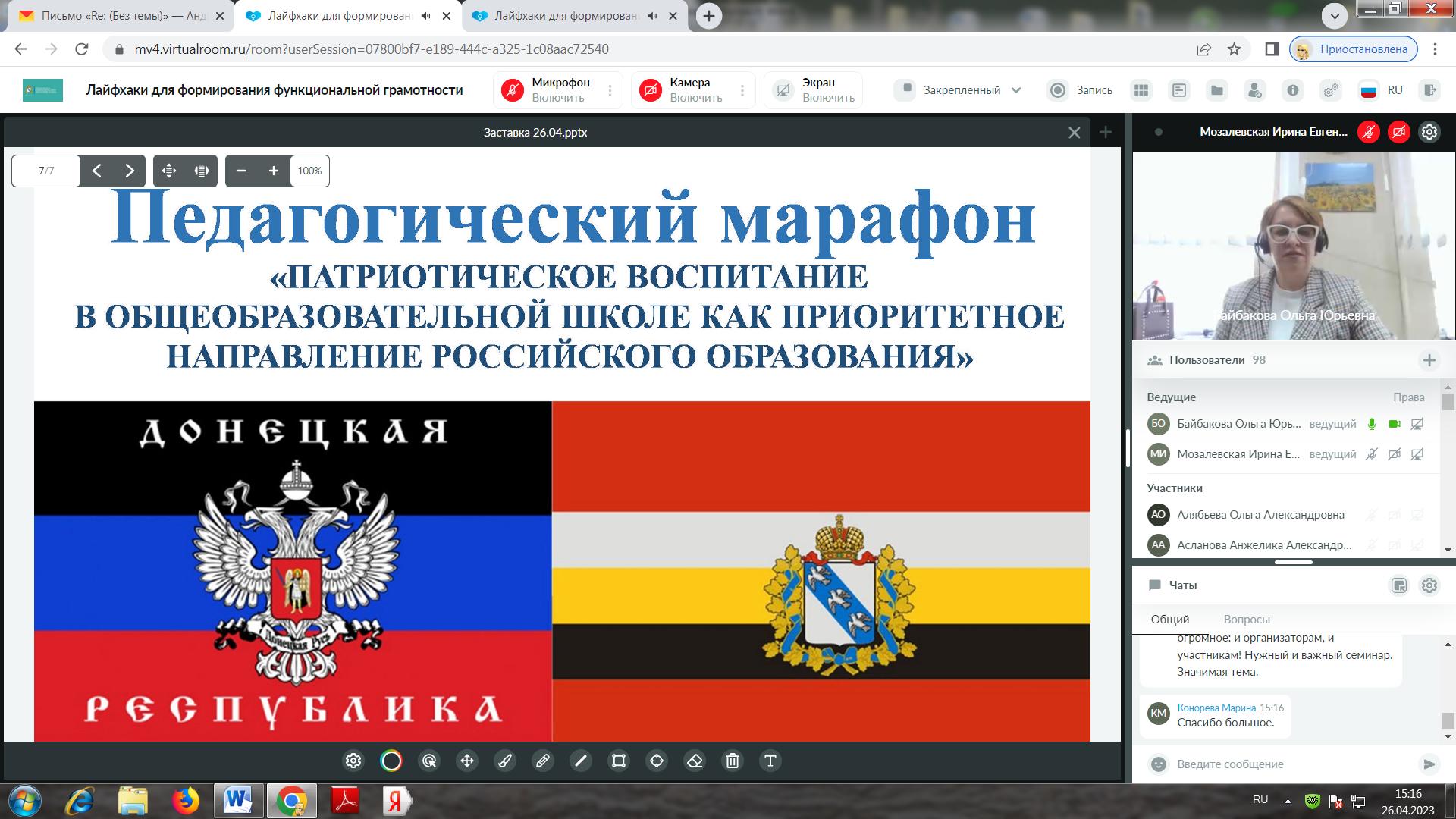The height and width of the screenshot is (819, 1456).
Task: Open microphone options three-dot menu
Action: pos(610,90)
